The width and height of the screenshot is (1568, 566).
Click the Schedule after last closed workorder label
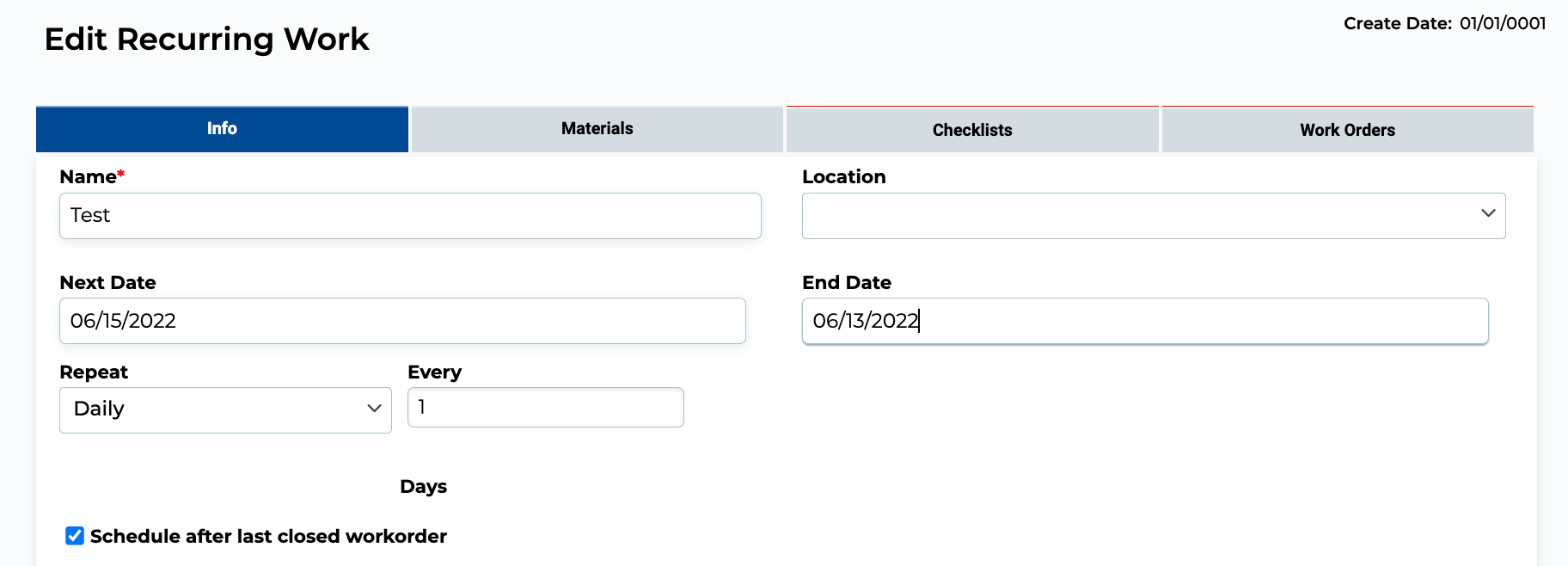tap(268, 537)
